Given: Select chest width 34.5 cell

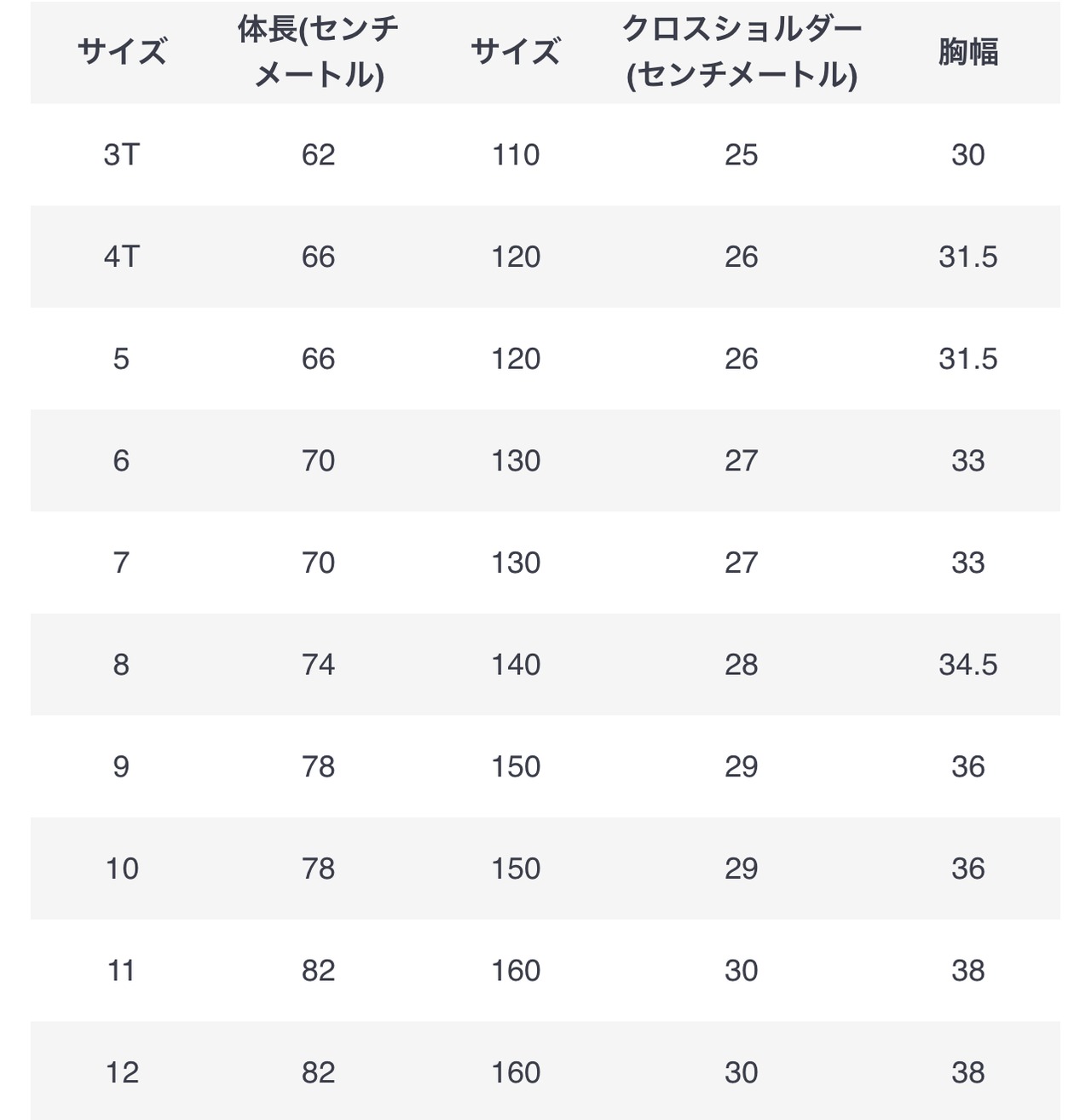Looking at the screenshot, I should [968, 665].
